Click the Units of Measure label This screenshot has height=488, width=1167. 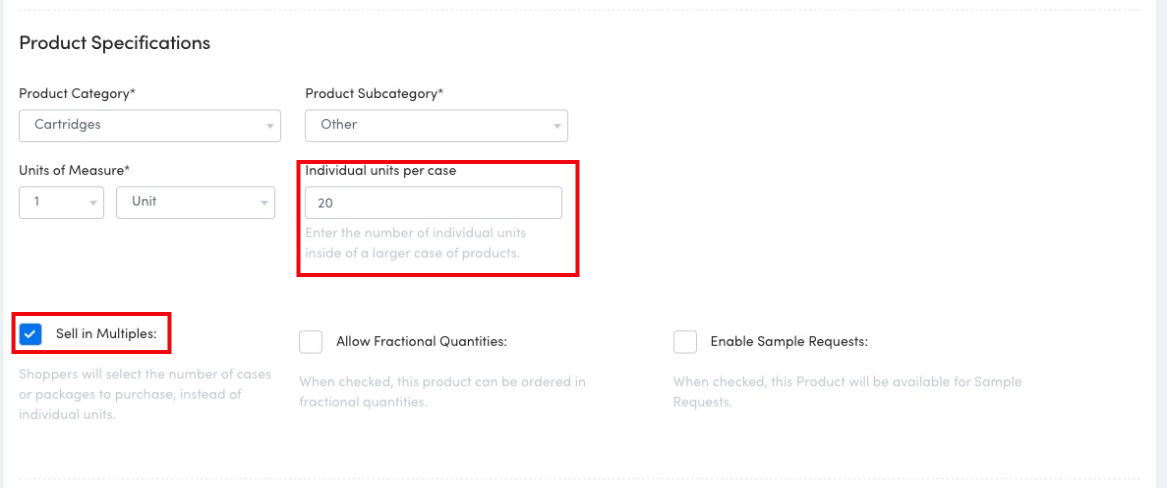tap(74, 171)
